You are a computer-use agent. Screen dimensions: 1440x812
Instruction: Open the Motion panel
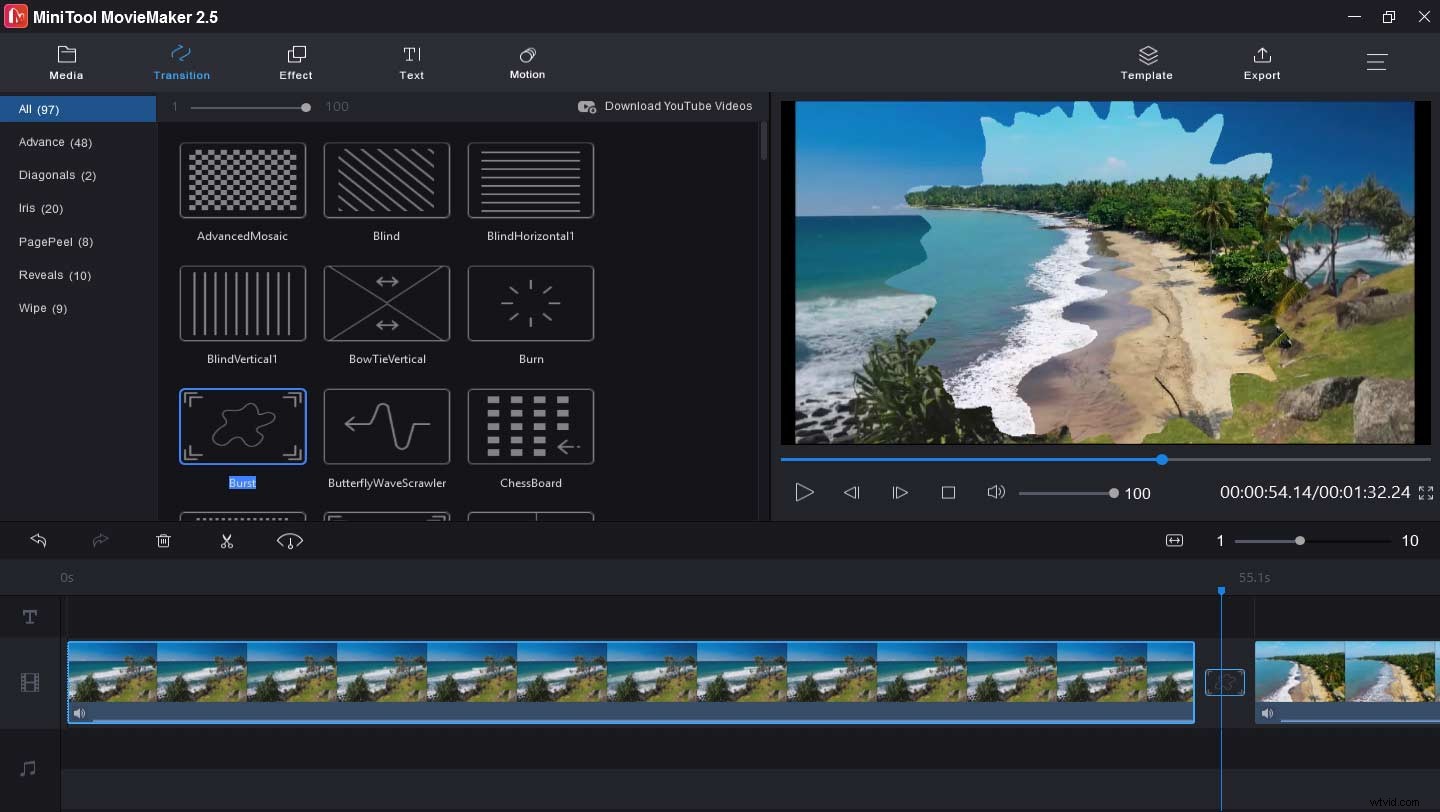coord(527,62)
